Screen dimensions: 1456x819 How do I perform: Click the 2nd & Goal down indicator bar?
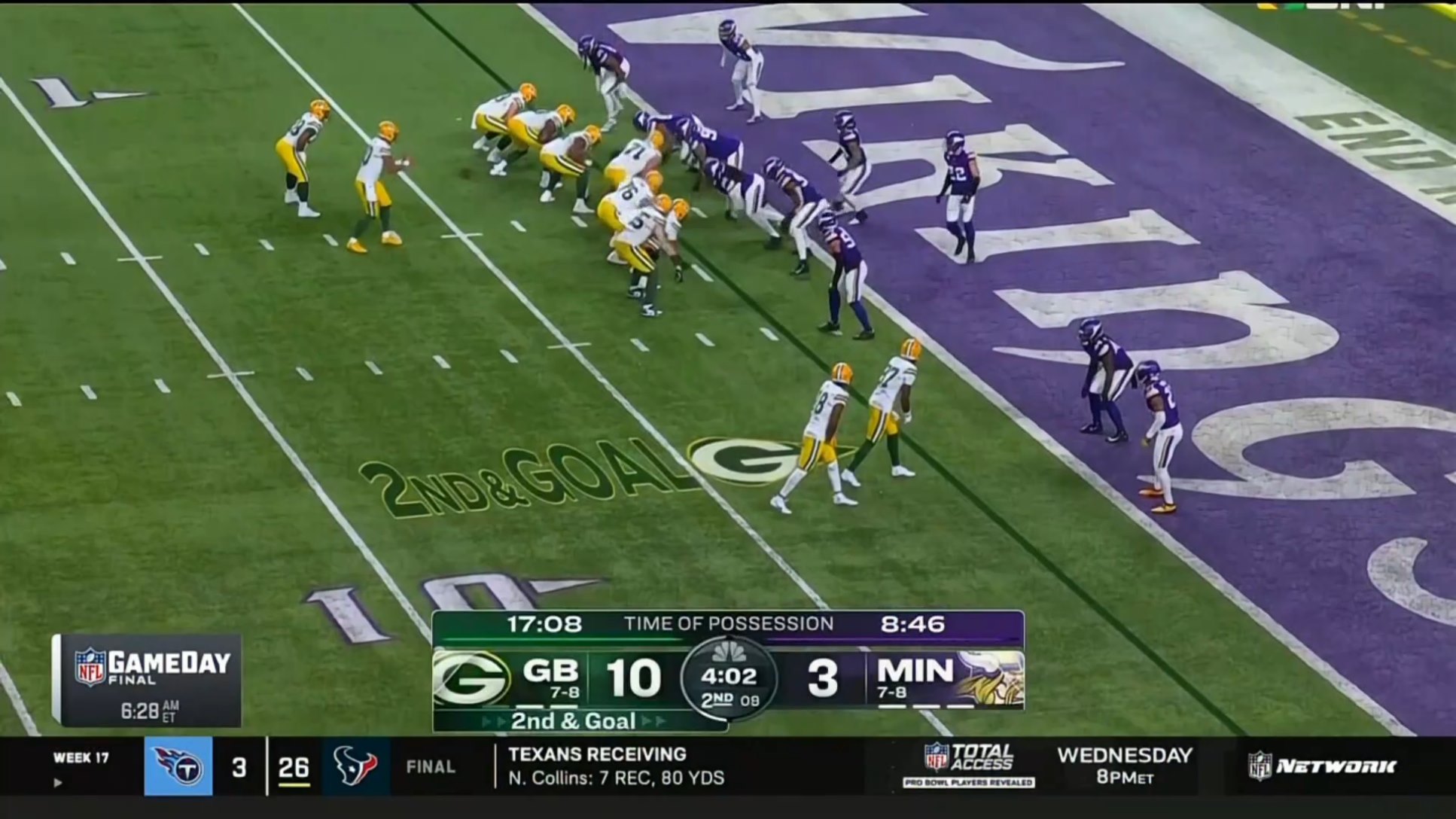tap(574, 721)
